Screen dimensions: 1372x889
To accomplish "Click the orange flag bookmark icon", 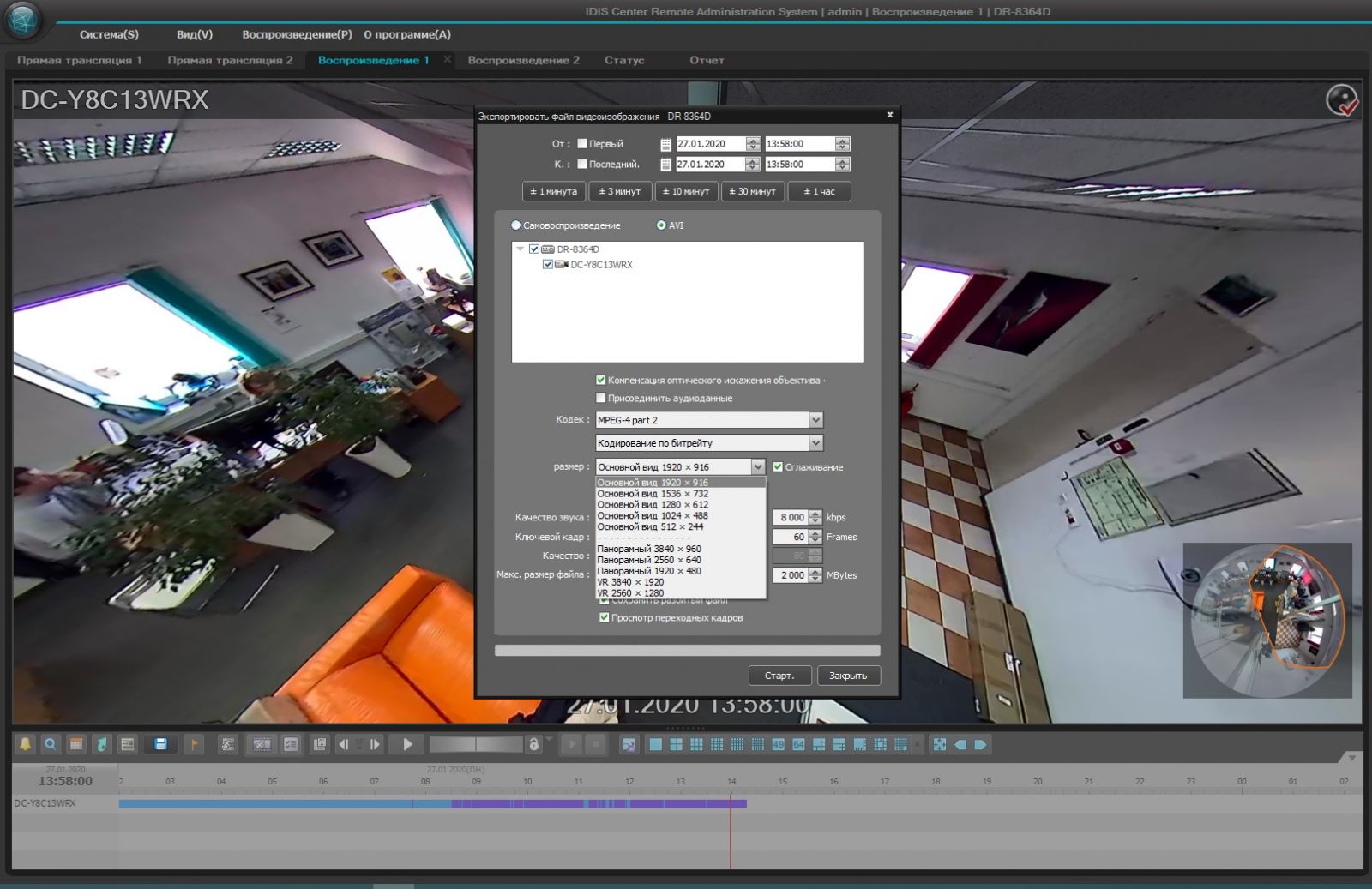I will pos(194,744).
